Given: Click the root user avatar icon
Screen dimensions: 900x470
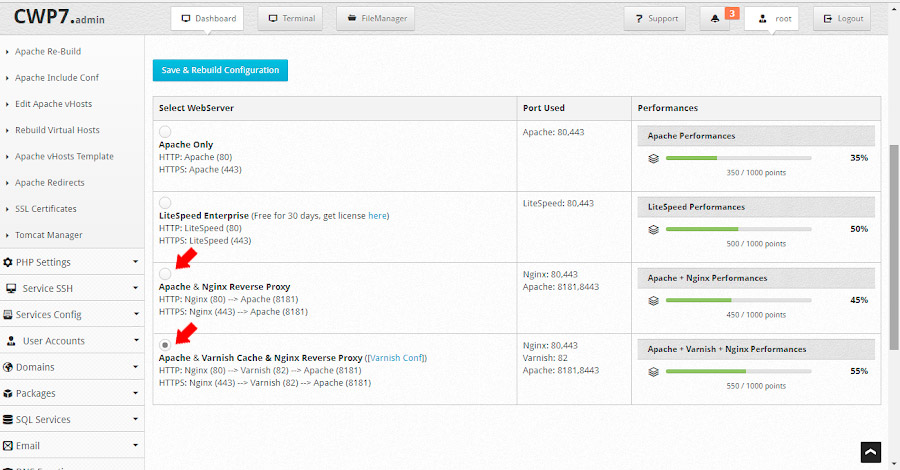Looking at the screenshot, I should [x=762, y=18].
